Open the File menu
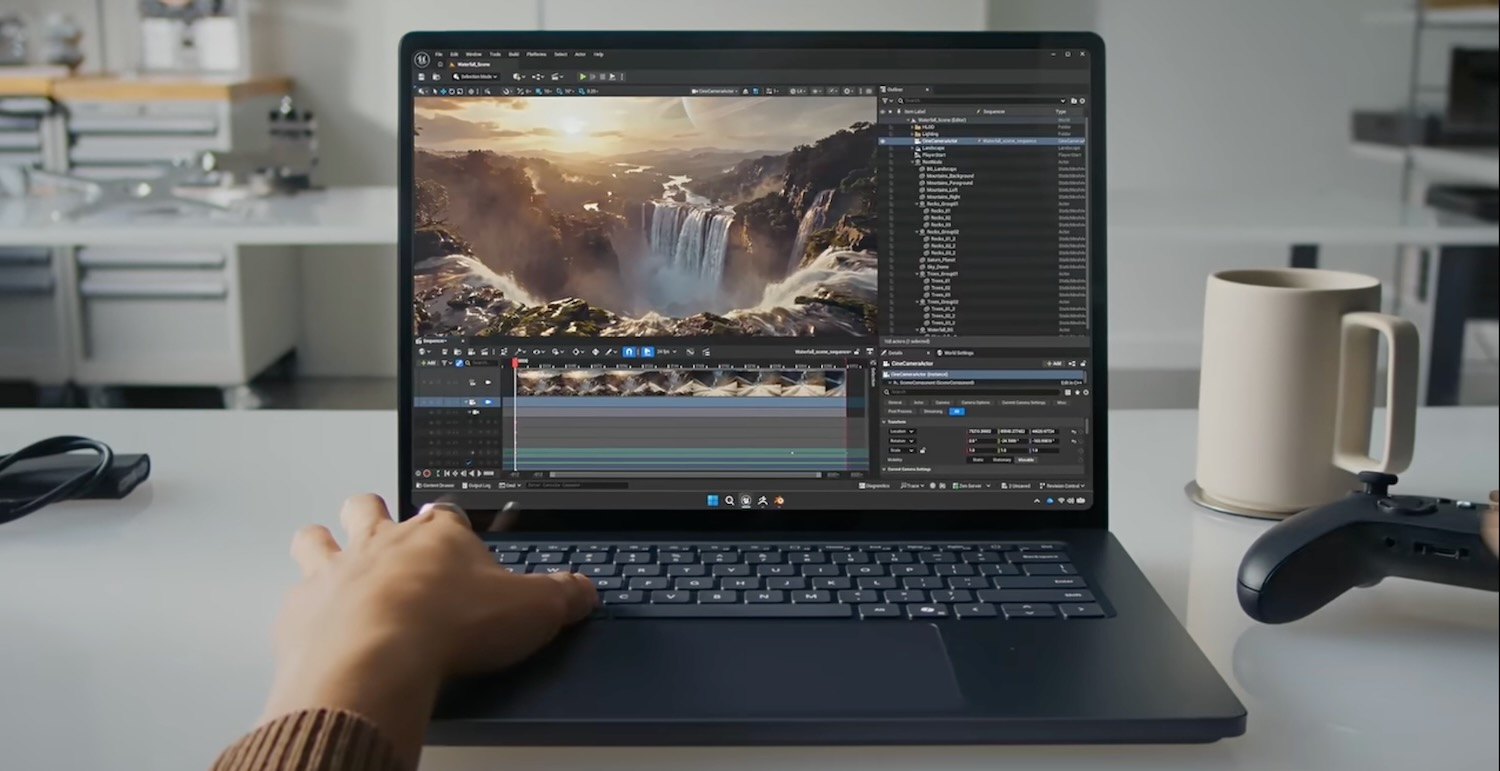The width and height of the screenshot is (1500, 771). tap(439, 54)
